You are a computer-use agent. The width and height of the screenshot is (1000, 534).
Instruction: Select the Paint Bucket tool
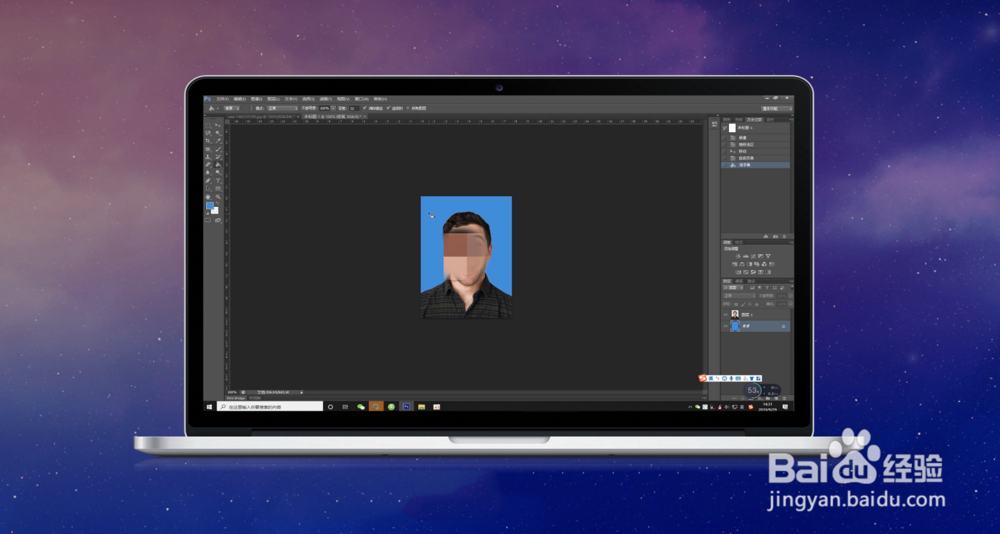pos(217,164)
